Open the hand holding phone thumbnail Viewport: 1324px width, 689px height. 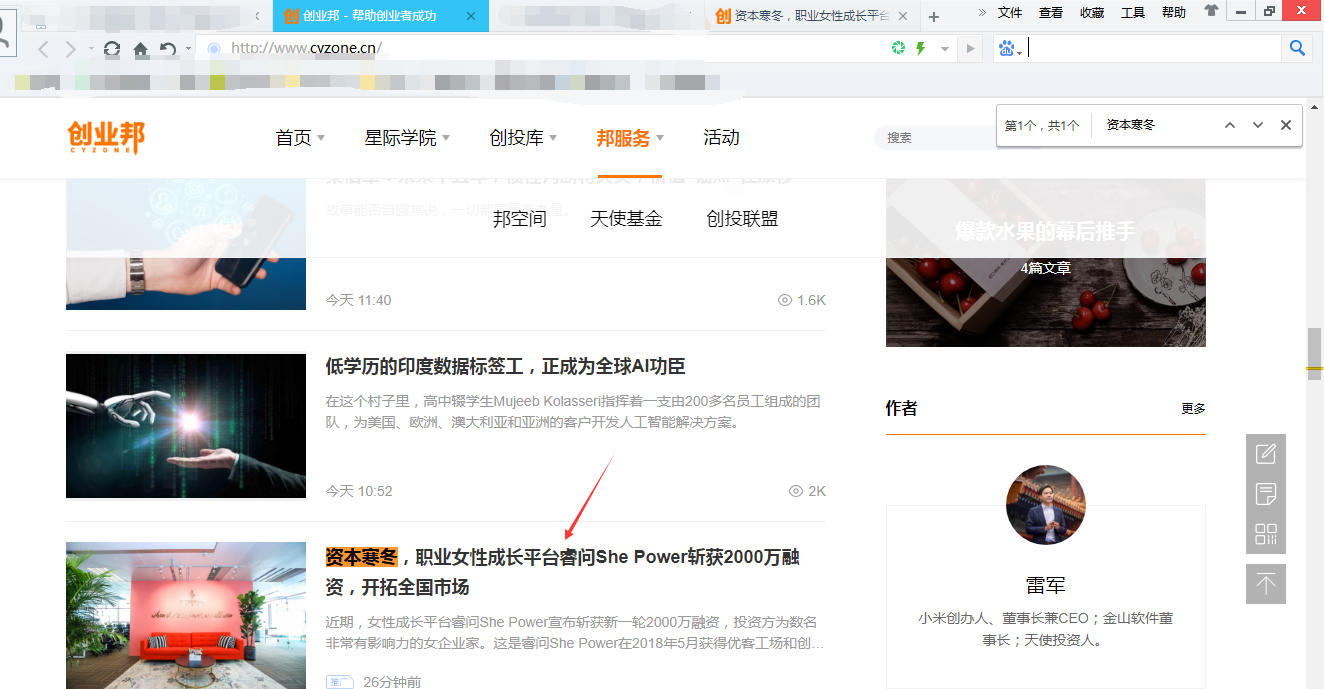(x=186, y=245)
